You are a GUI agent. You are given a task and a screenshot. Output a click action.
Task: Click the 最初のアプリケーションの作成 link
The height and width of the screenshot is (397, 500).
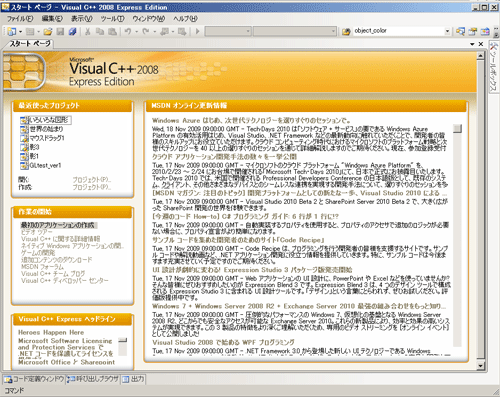coord(58,225)
